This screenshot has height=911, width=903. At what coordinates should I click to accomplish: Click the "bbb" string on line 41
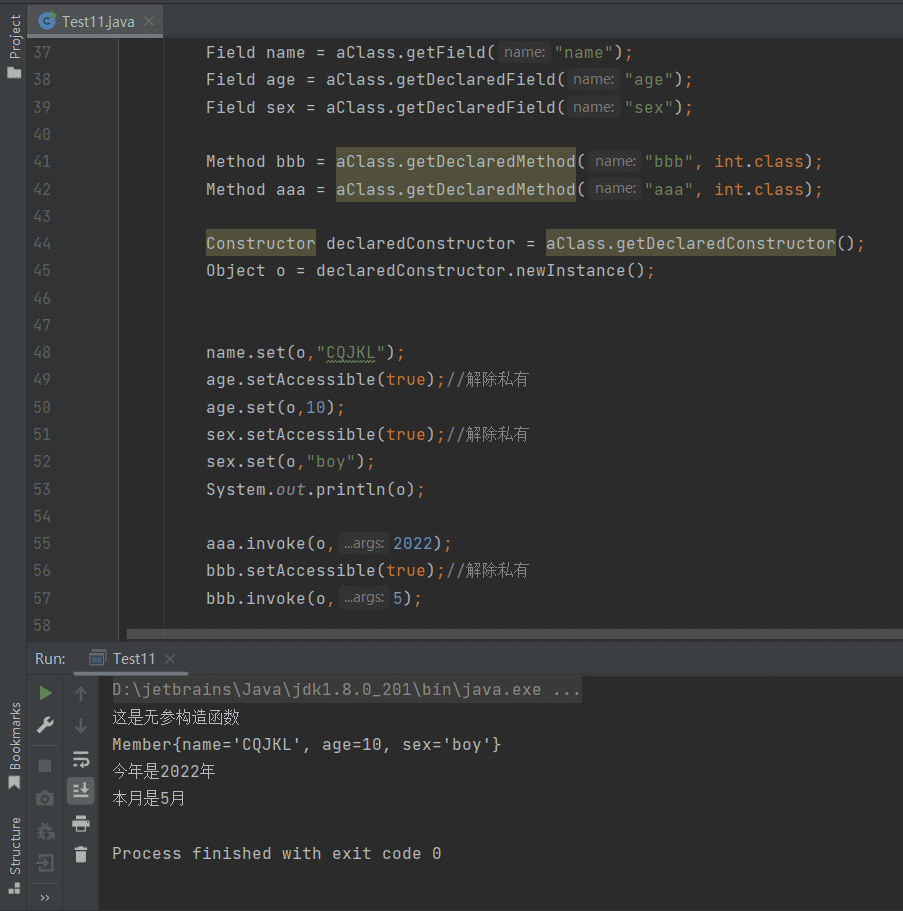[669, 162]
